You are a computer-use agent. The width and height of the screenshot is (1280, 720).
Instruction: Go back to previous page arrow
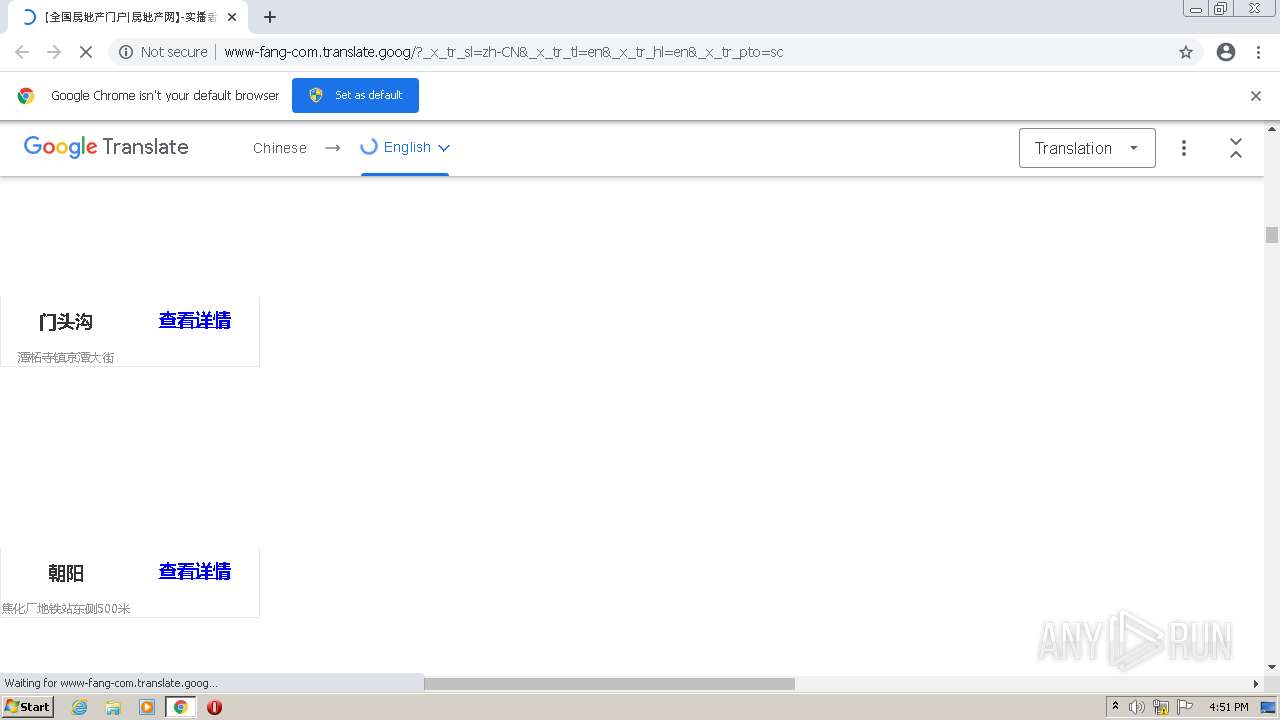point(22,52)
